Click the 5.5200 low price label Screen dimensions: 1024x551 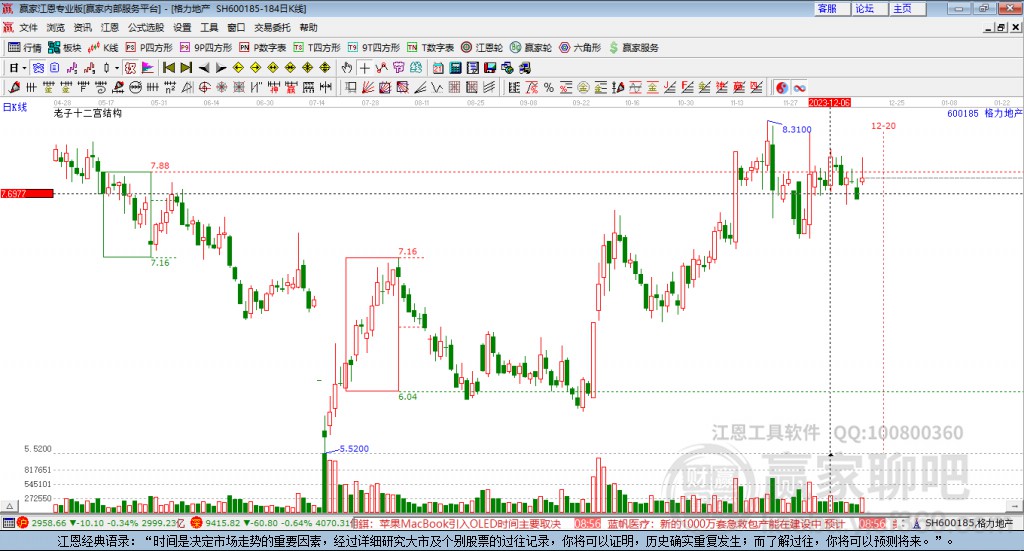(x=354, y=449)
